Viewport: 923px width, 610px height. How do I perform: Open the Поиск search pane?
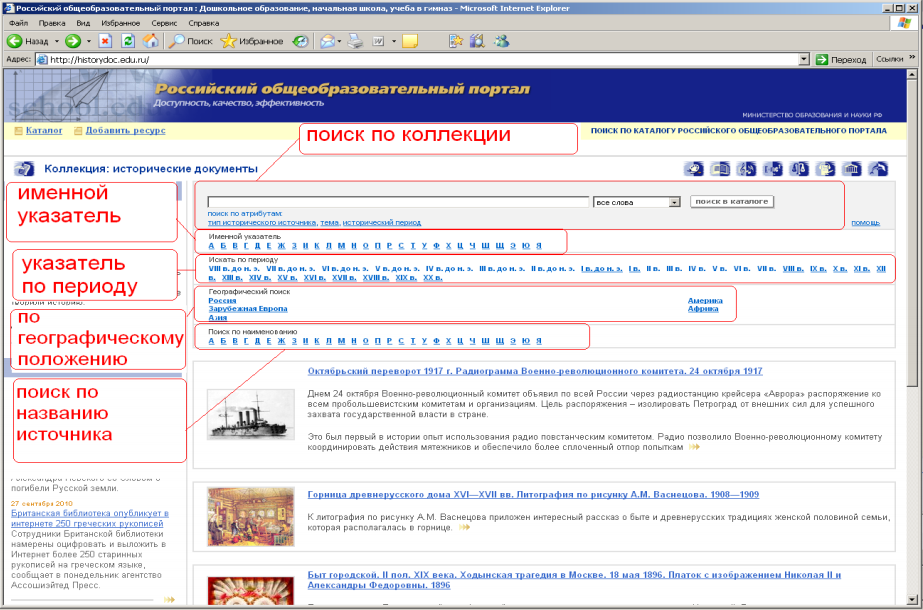coord(190,41)
